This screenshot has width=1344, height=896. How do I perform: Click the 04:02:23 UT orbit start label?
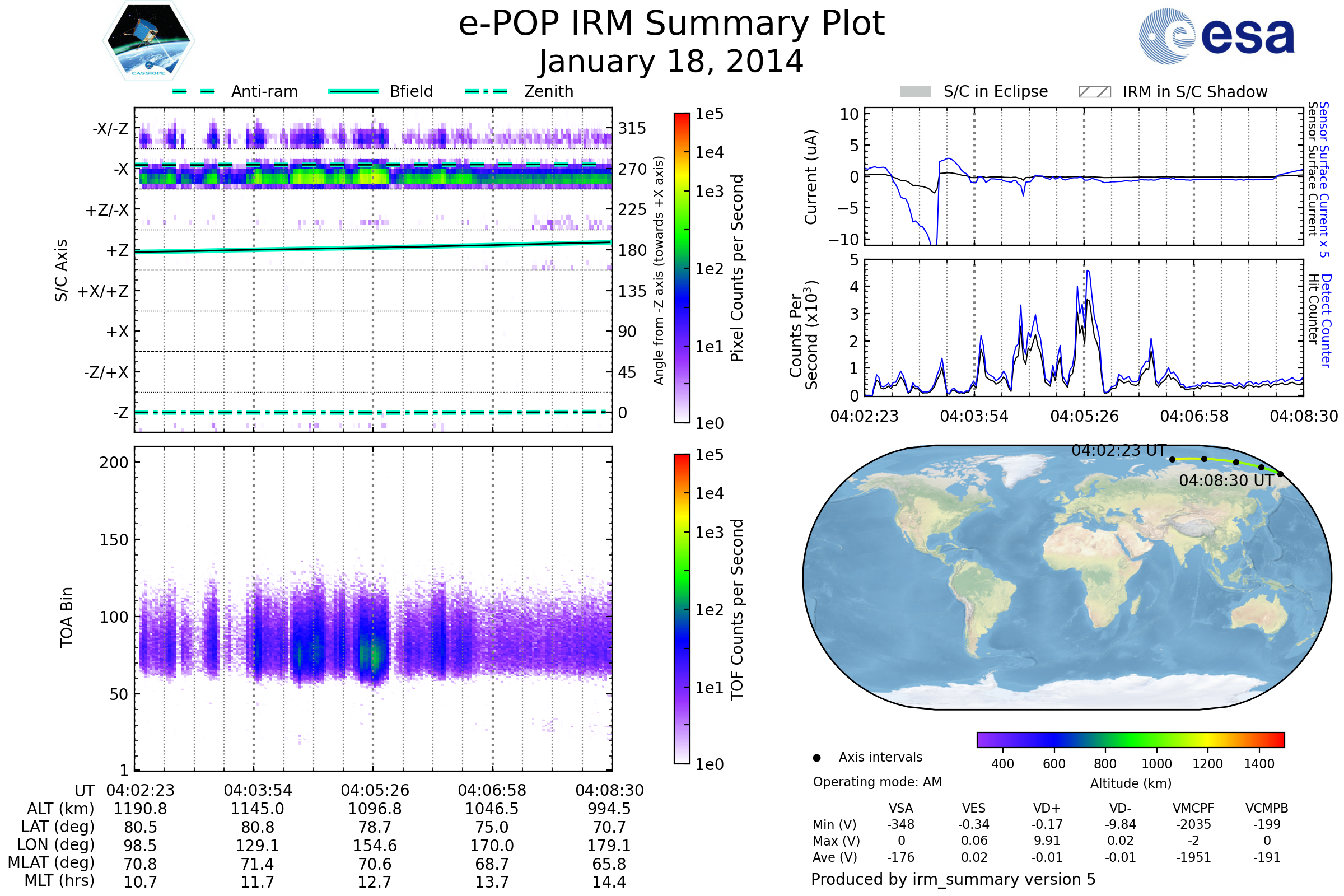[1118, 451]
